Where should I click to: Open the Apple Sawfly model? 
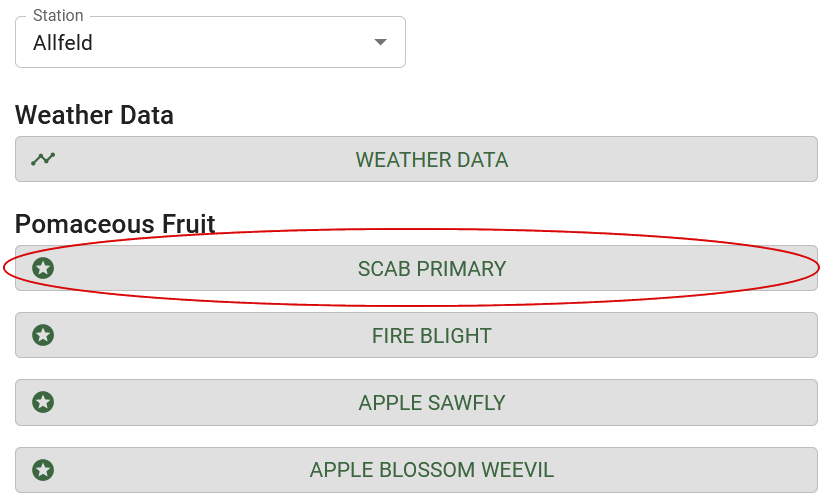pos(416,403)
